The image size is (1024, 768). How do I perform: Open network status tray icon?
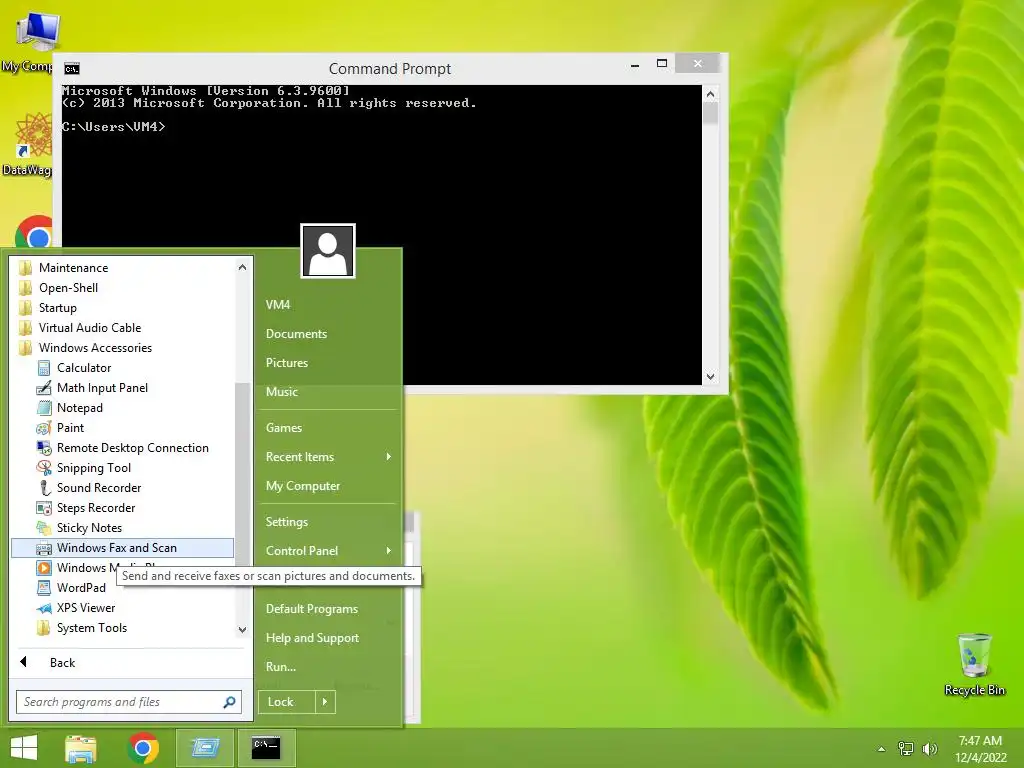tap(906, 749)
